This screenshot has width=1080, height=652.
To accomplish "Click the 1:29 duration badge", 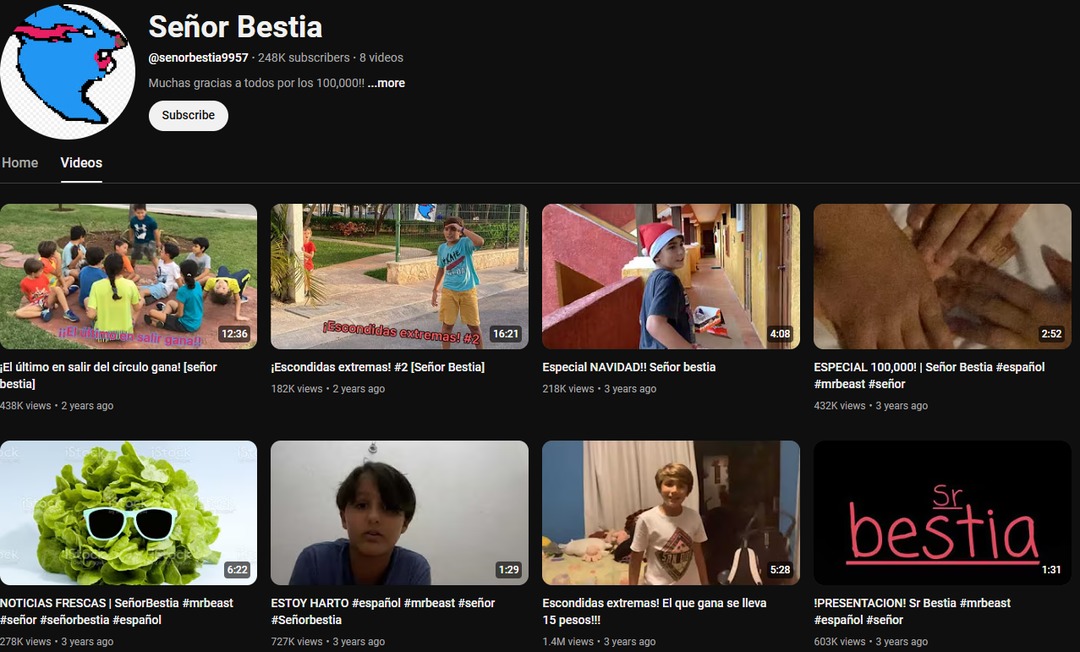I will coord(508,570).
